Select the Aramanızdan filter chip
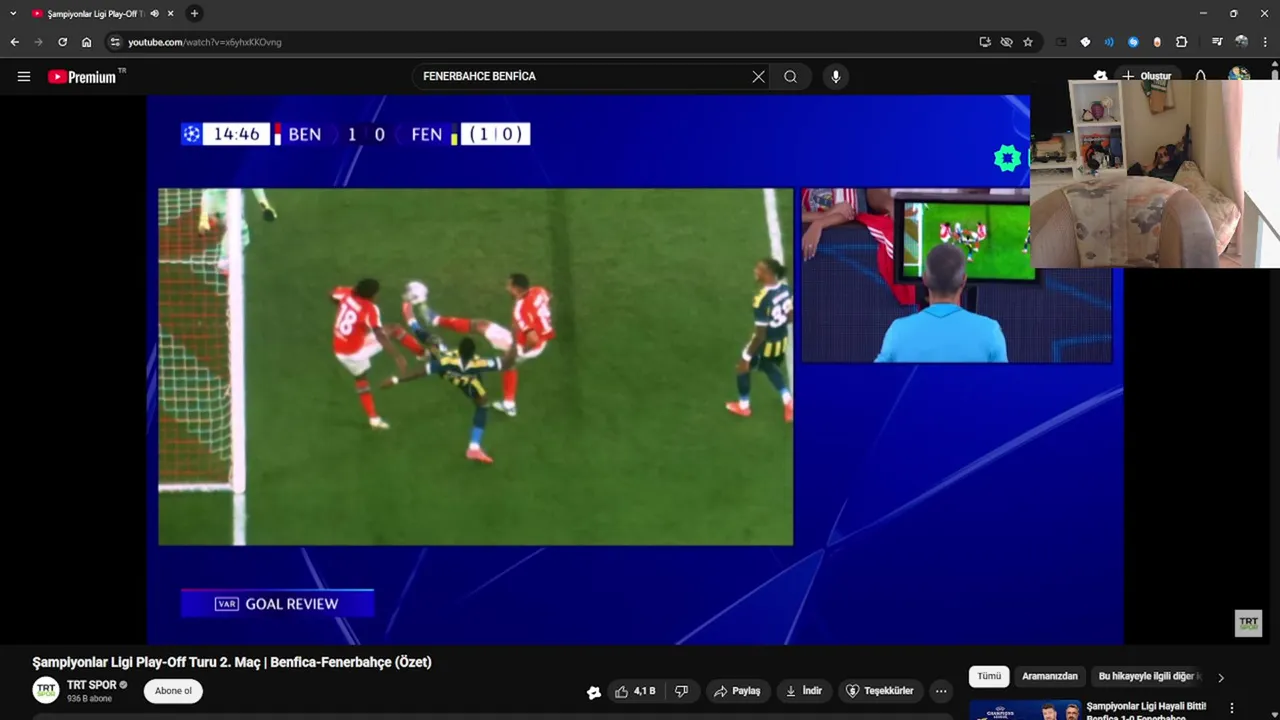This screenshot has height=720, width=1280. 1050,677
